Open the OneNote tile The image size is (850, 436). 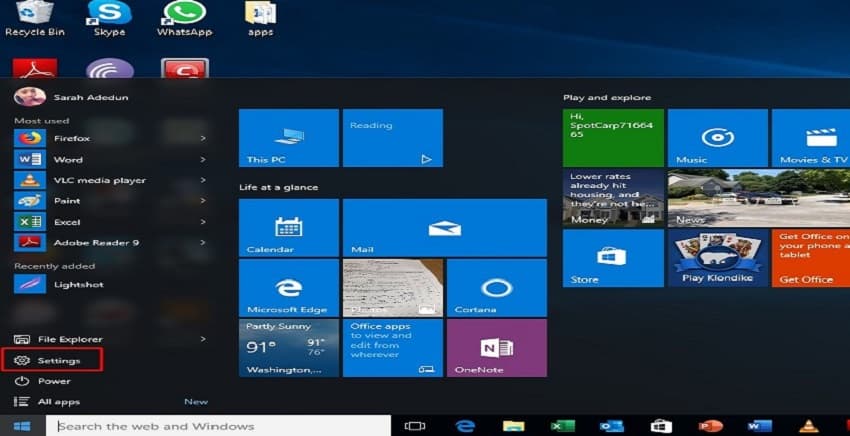click(497, 348)
